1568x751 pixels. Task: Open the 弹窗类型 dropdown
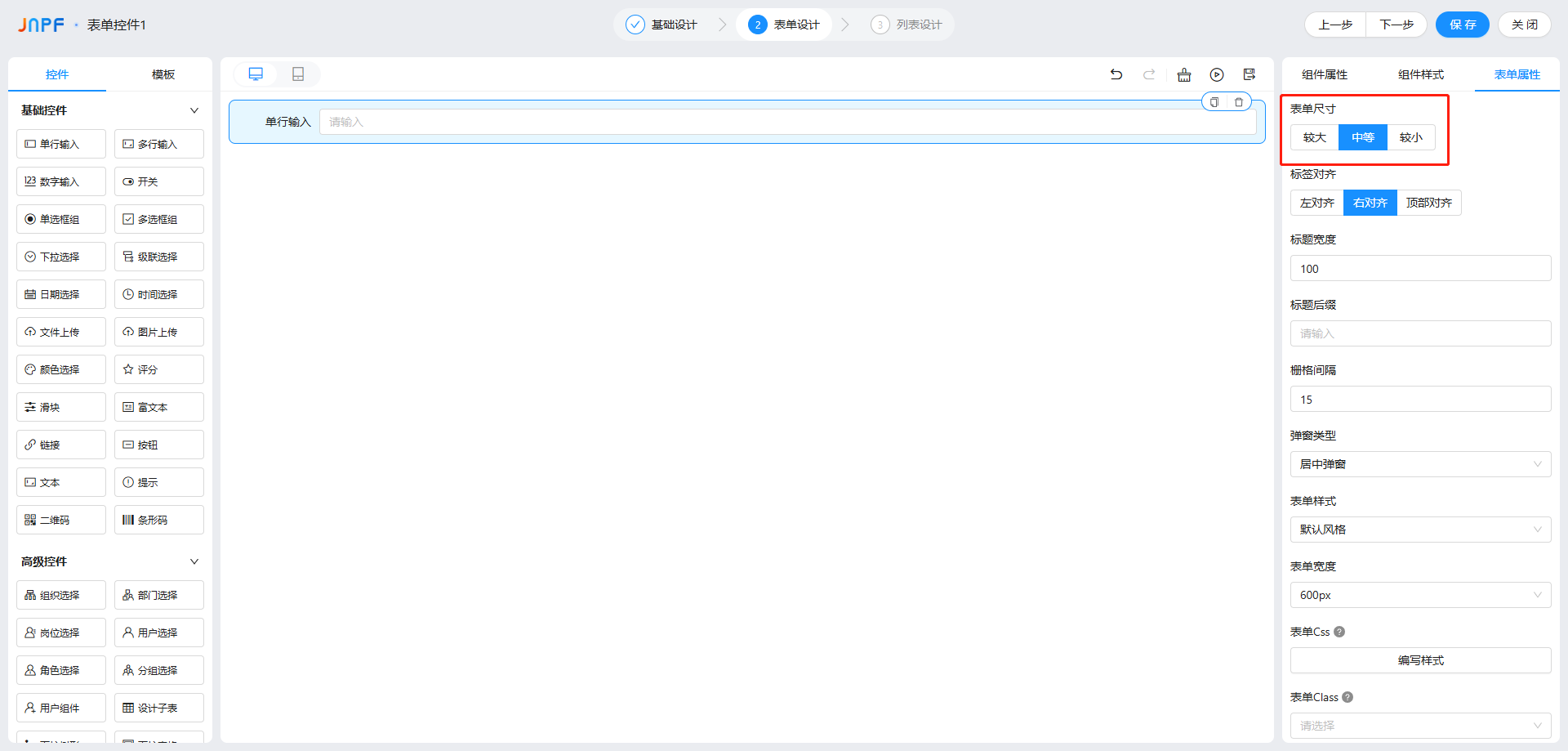point(1421,464)
